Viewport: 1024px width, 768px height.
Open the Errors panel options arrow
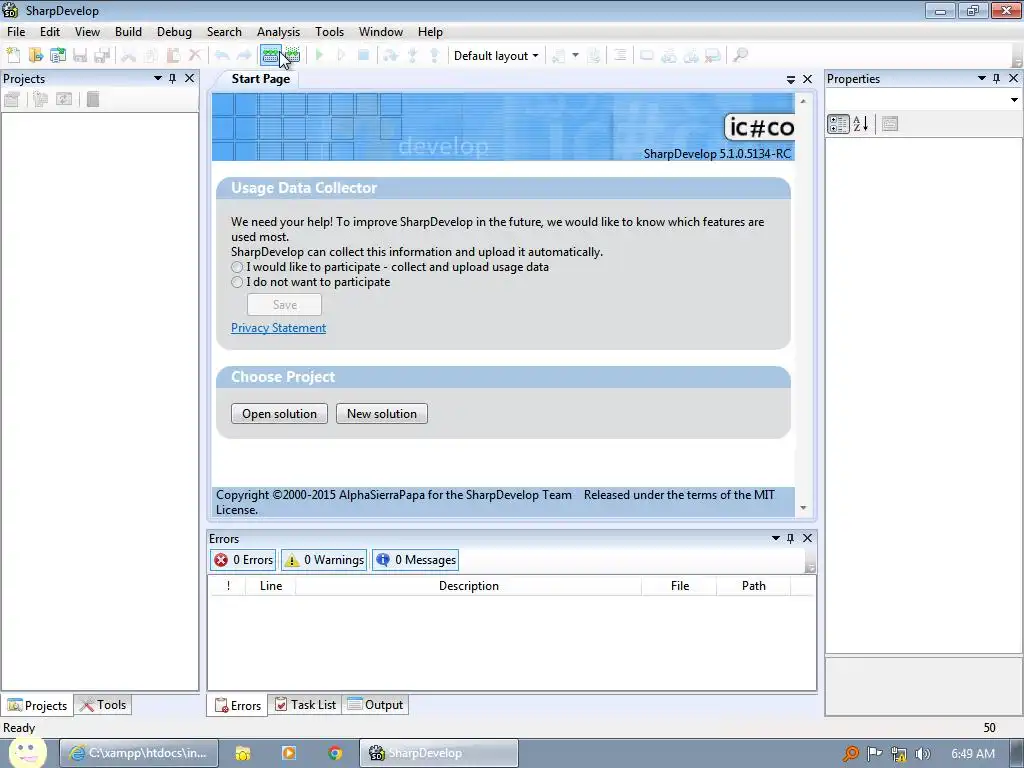click(x=776, y=538)
